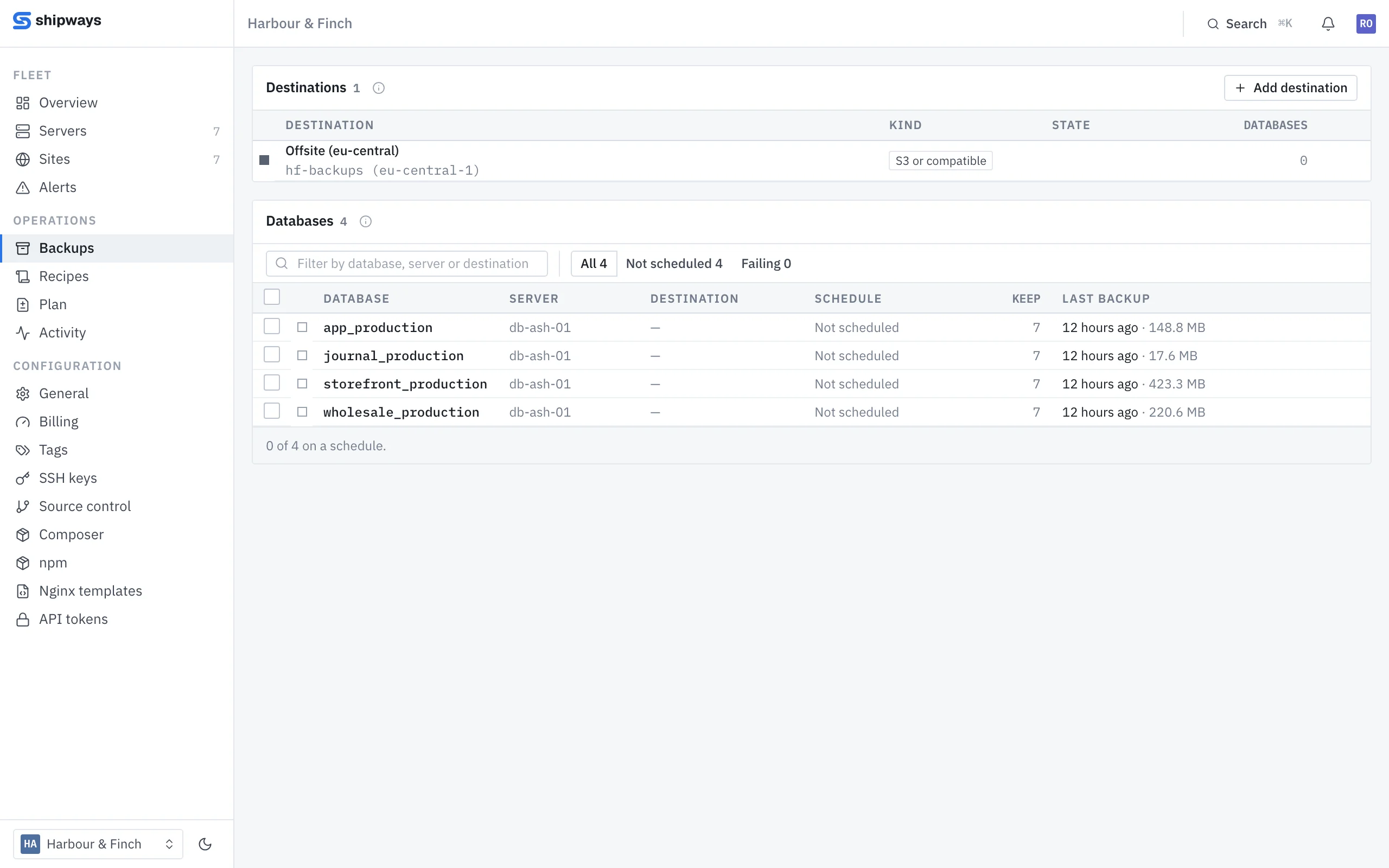Click the Plan document icon
The width and height of the screenshot is (1389, 868).
(23, 304)
